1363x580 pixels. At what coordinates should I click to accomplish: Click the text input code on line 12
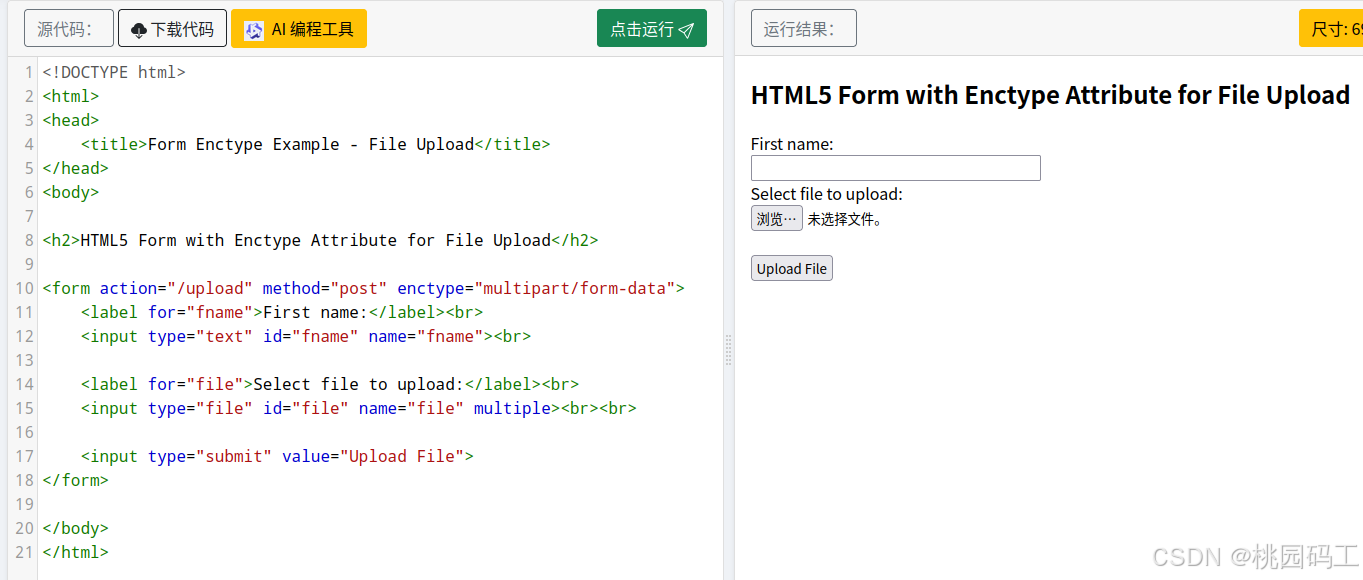(x=306, y=336)
